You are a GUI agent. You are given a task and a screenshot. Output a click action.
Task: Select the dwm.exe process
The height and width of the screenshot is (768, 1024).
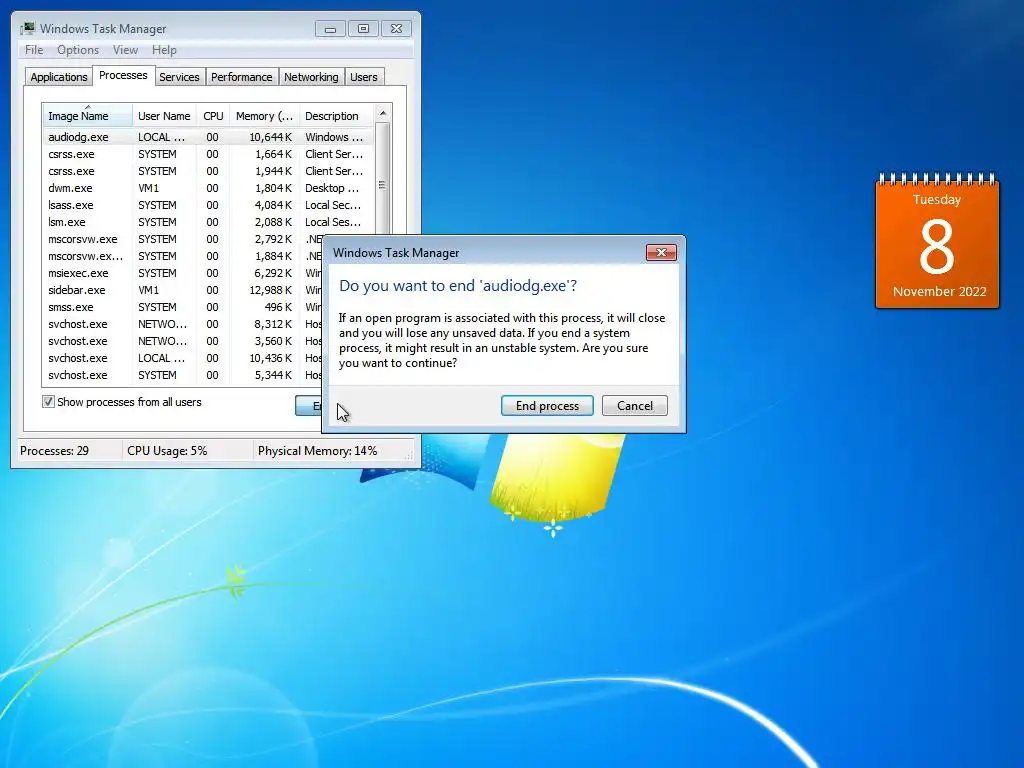[x=208, y=188]
